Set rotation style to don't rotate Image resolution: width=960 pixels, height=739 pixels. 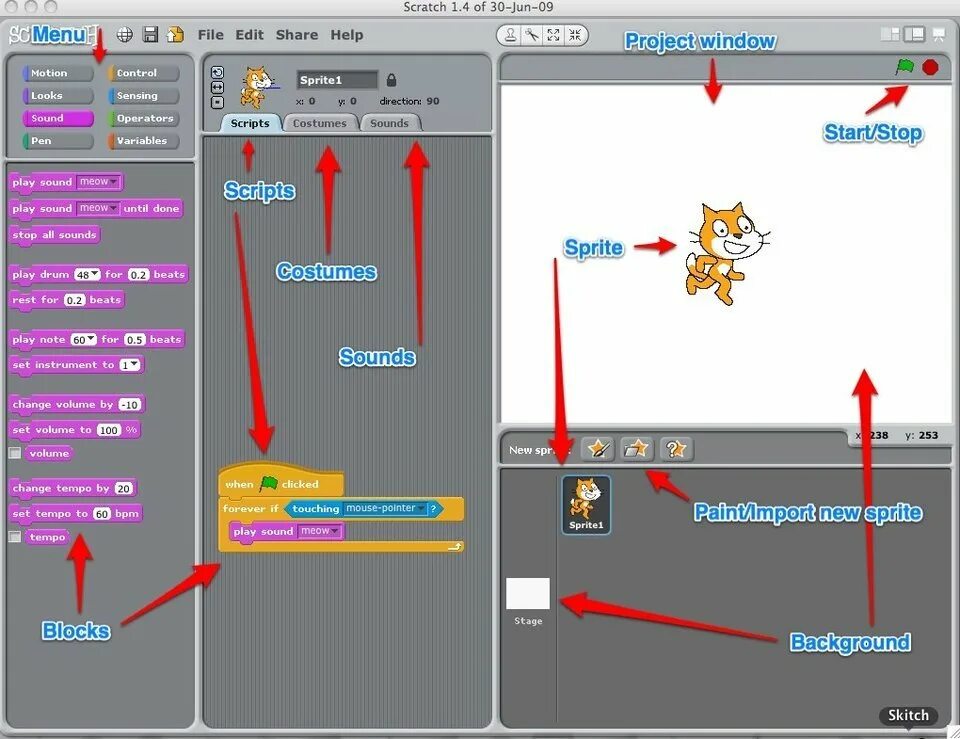[217, 102]
